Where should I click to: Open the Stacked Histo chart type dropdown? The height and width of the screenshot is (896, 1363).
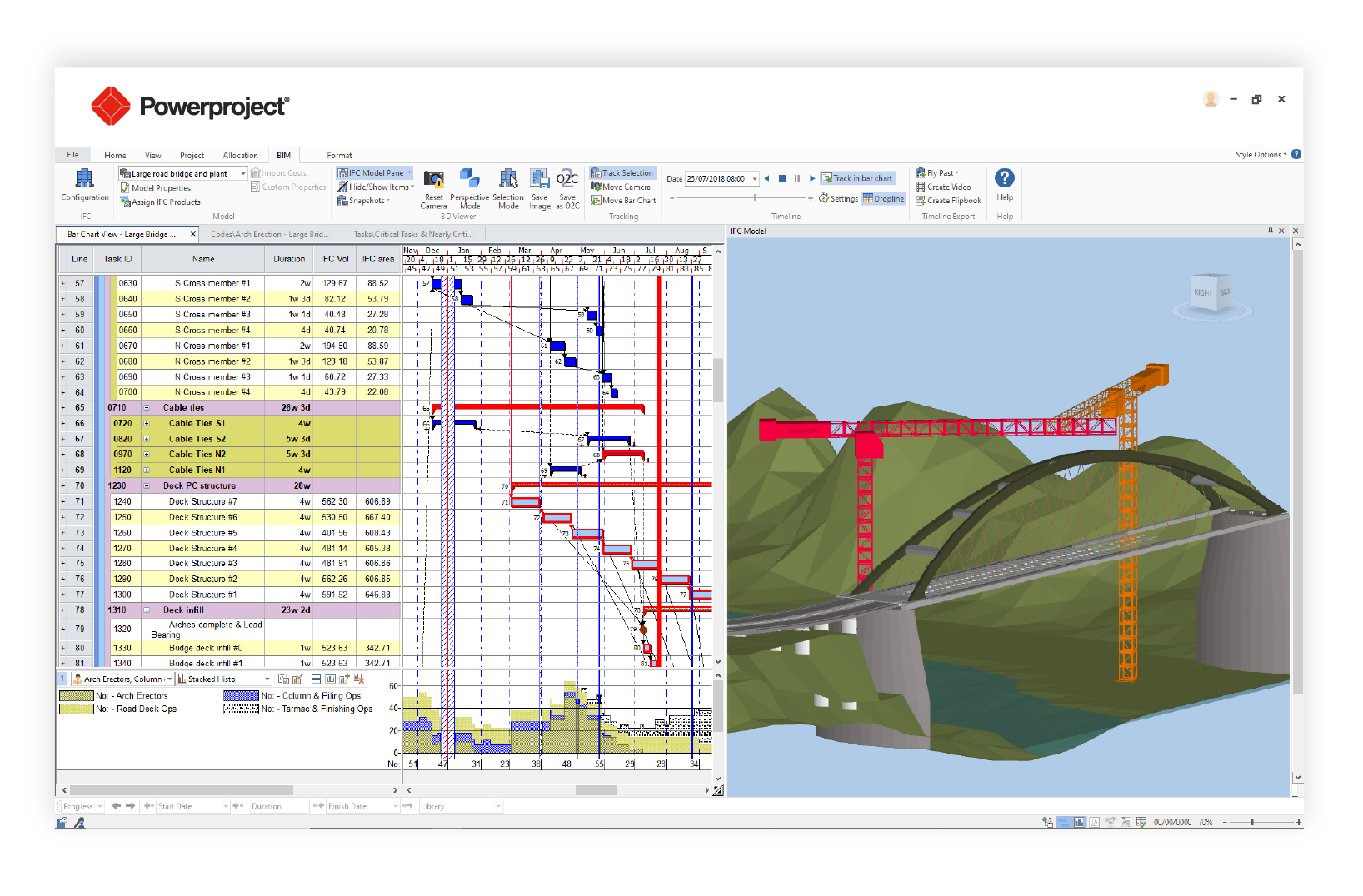(267, 679)
